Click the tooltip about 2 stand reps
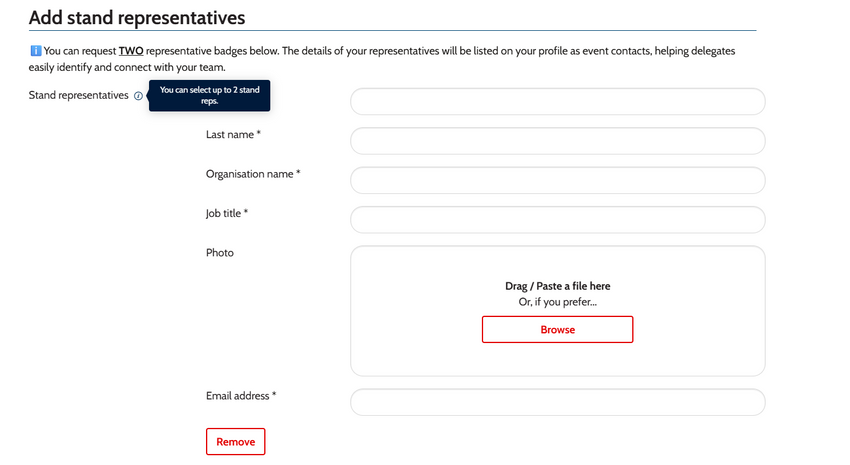 209,95
